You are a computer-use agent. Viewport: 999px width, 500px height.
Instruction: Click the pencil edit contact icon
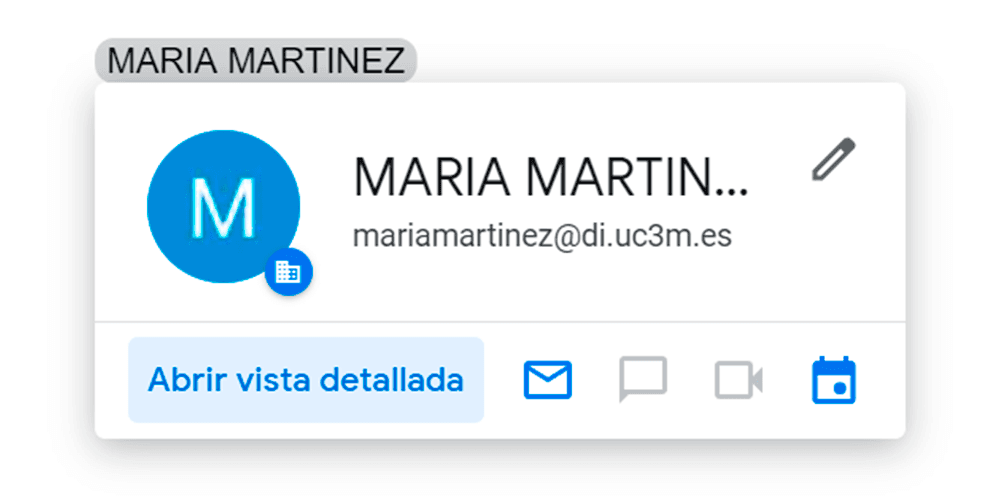pyautogui.click(x=833, y=159)
